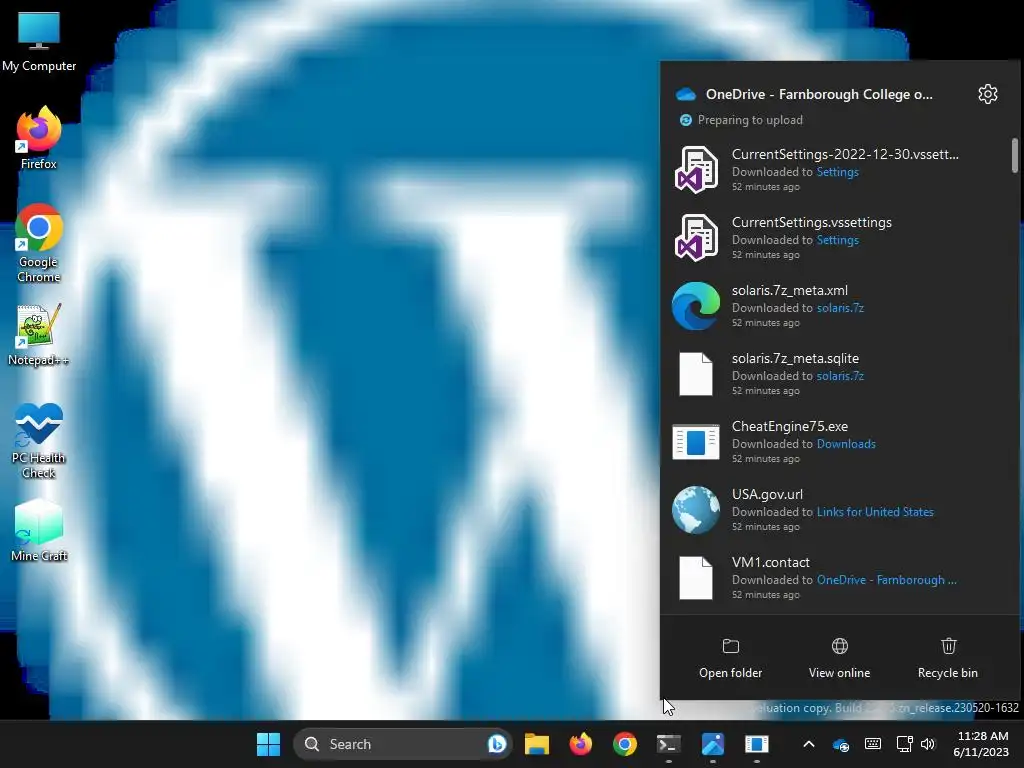This screenshot has width=1024, height=768.
Task: Select the 'CurrentSettings.vssettings' file name
Action: 812,223
